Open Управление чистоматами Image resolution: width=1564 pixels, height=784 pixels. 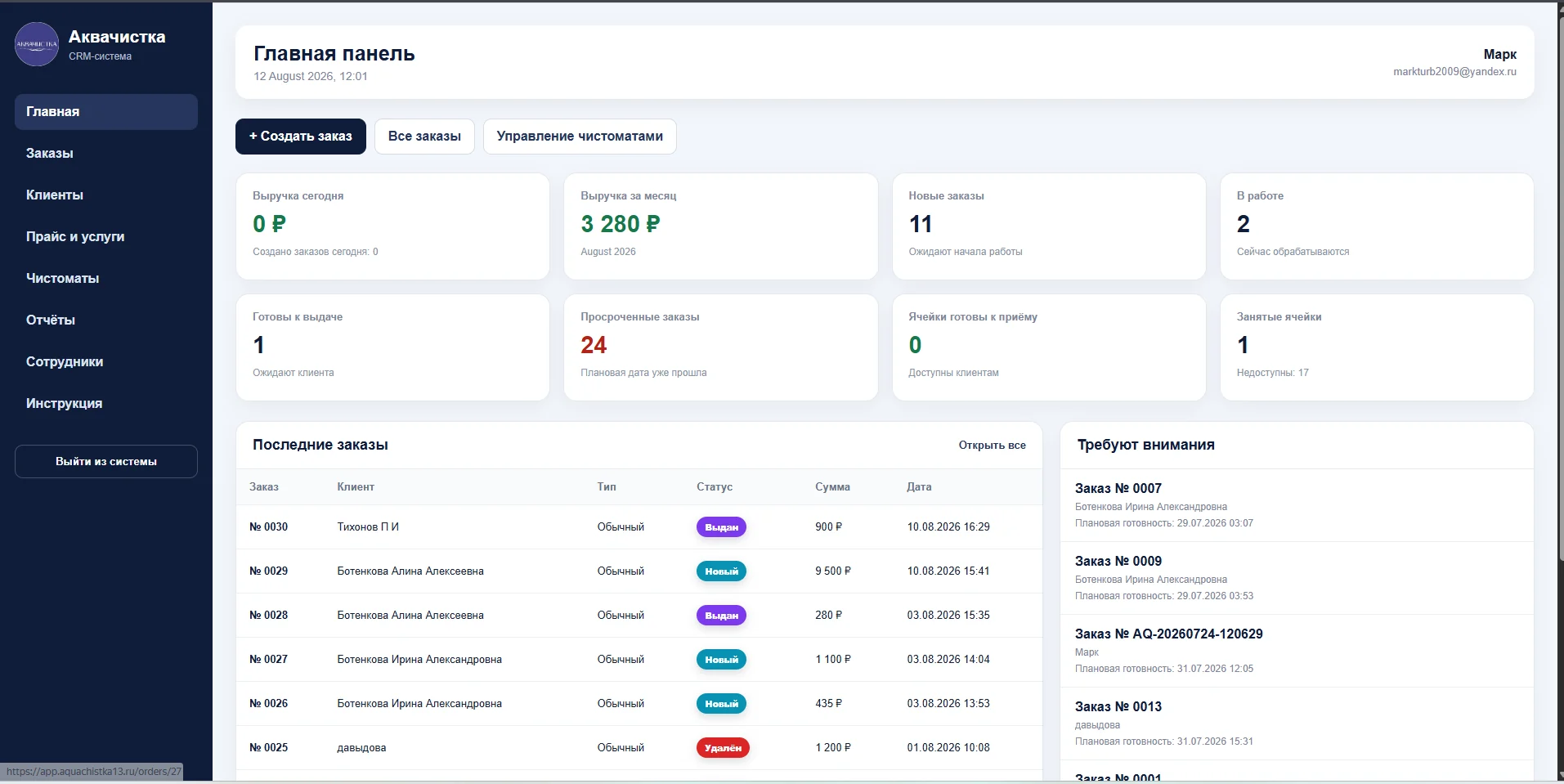click(580, 137)
